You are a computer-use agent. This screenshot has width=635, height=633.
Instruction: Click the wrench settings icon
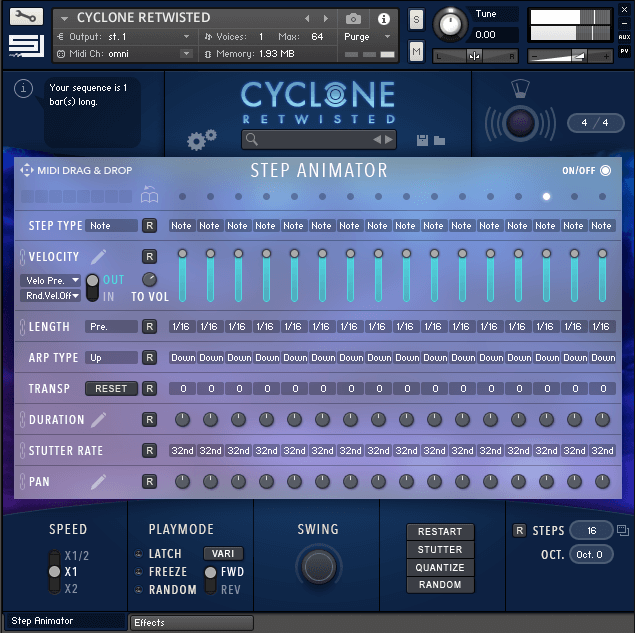coord(25,16)
